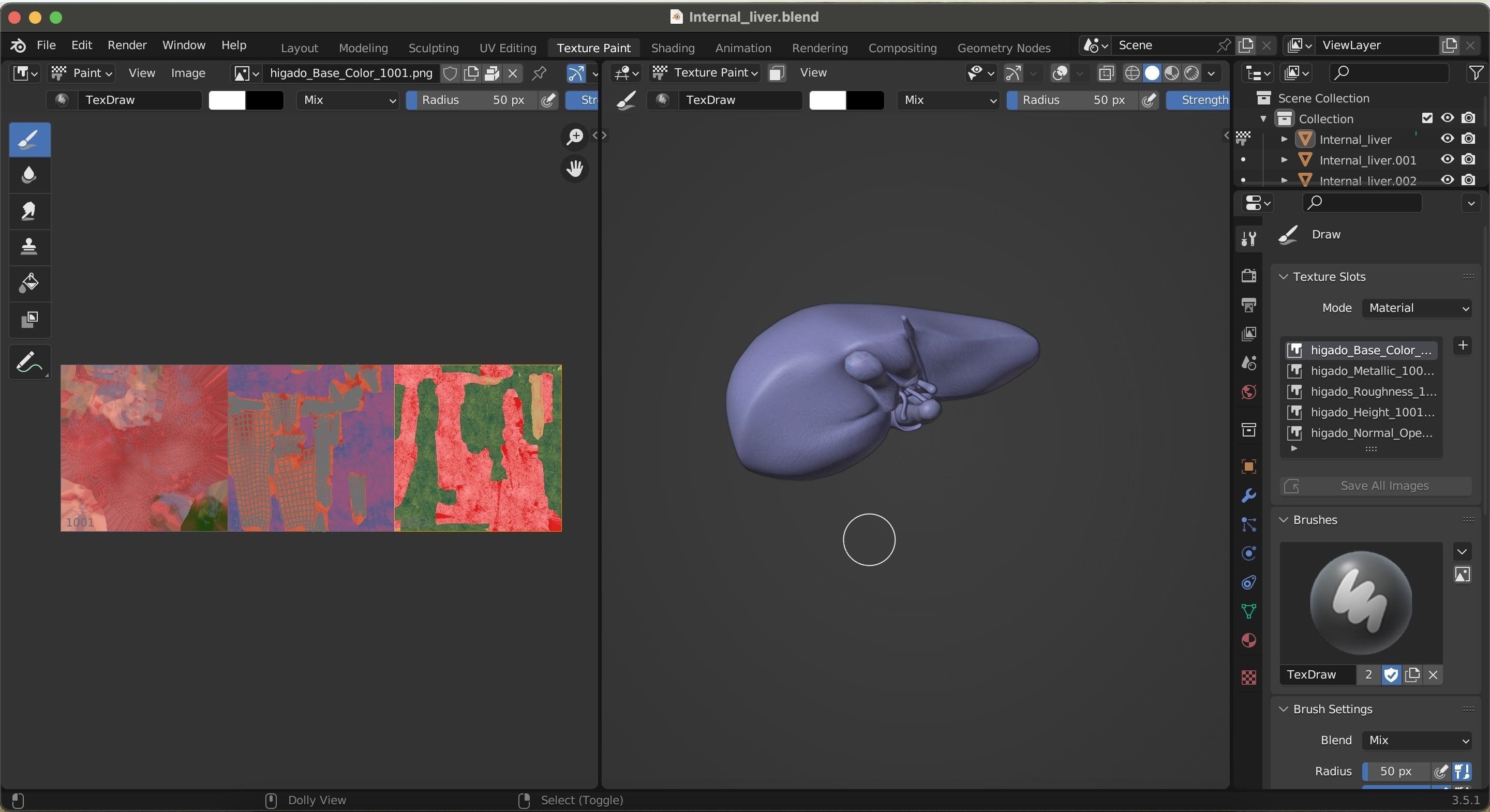Click the pan hand icon in image editor

coord(575,169)
